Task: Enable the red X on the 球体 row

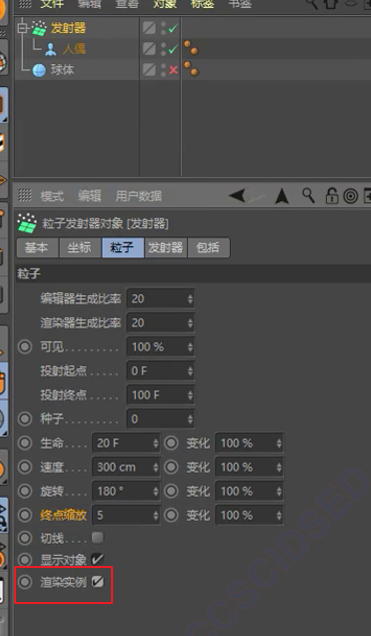Action: pos(173,70)
